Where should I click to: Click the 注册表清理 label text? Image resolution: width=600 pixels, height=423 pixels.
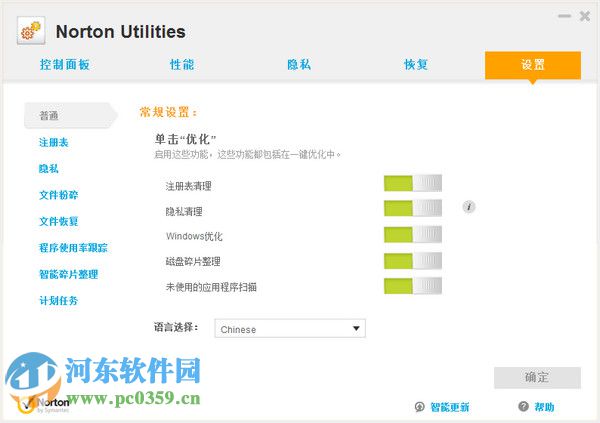click(188, 186)
